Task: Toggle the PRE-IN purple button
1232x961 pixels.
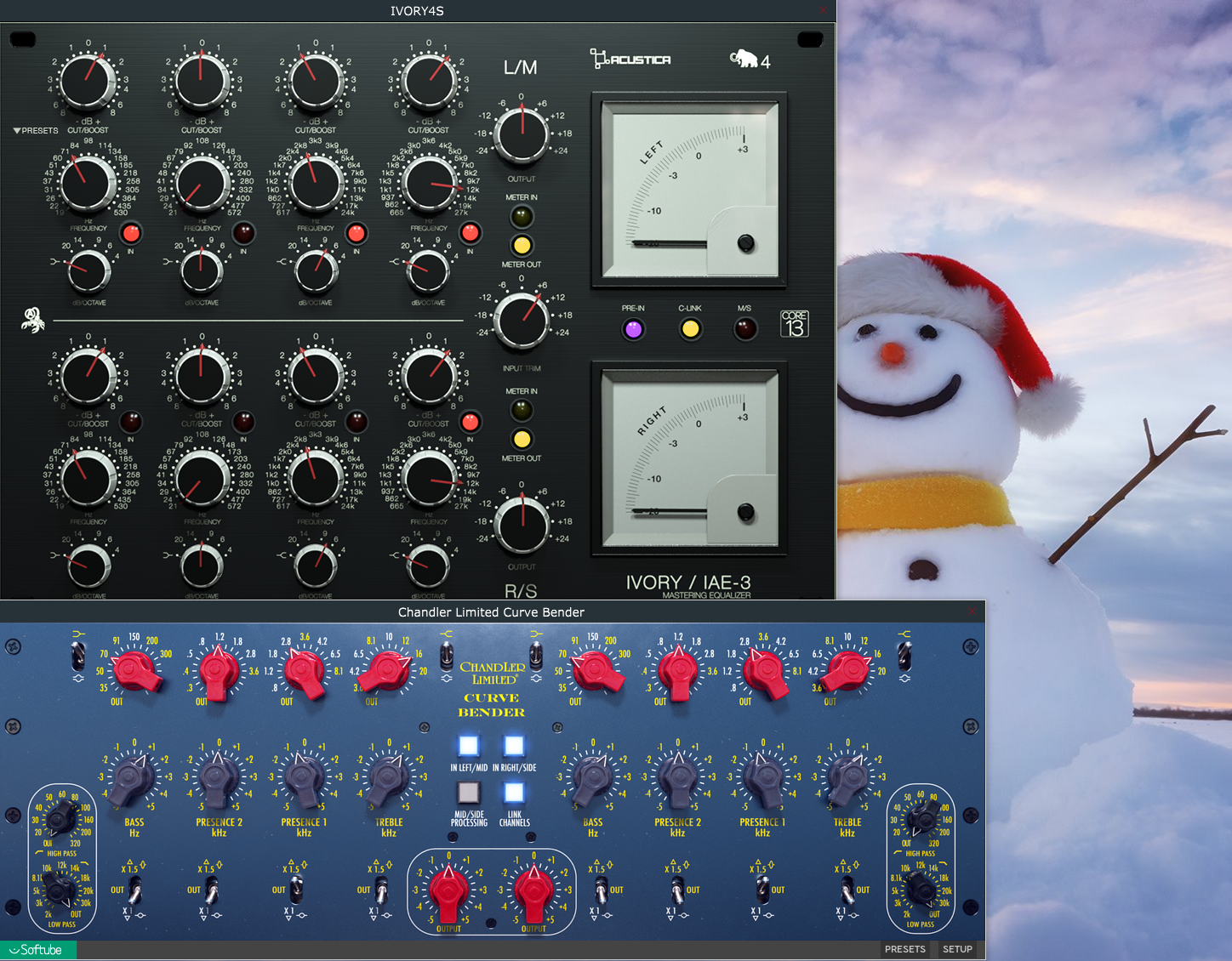Action: coord(633,329)
